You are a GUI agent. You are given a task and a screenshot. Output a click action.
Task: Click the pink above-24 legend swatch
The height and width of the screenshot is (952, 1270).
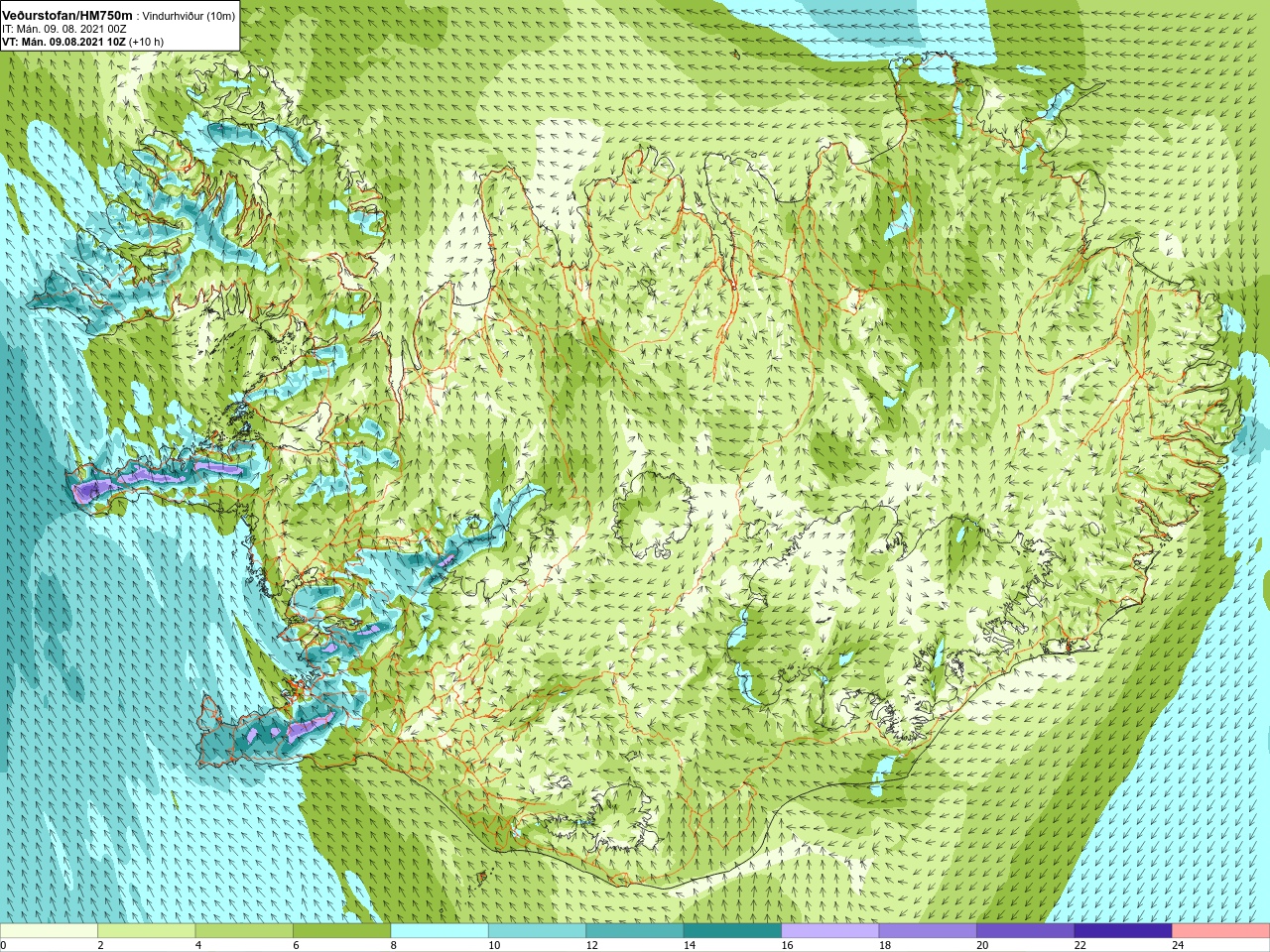[x=1221, y=931]
